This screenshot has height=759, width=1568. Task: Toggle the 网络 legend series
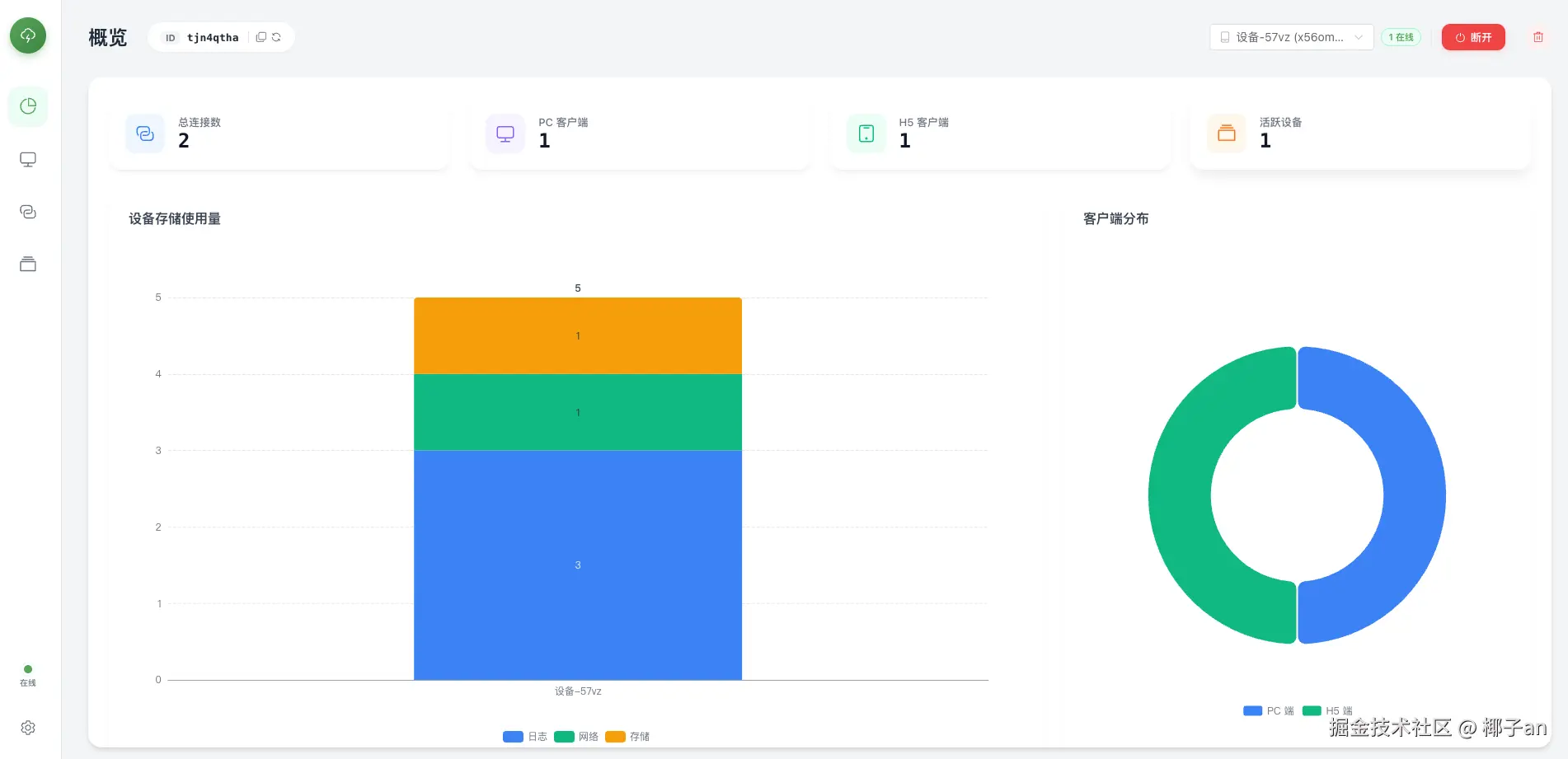[x=576, y=737]
